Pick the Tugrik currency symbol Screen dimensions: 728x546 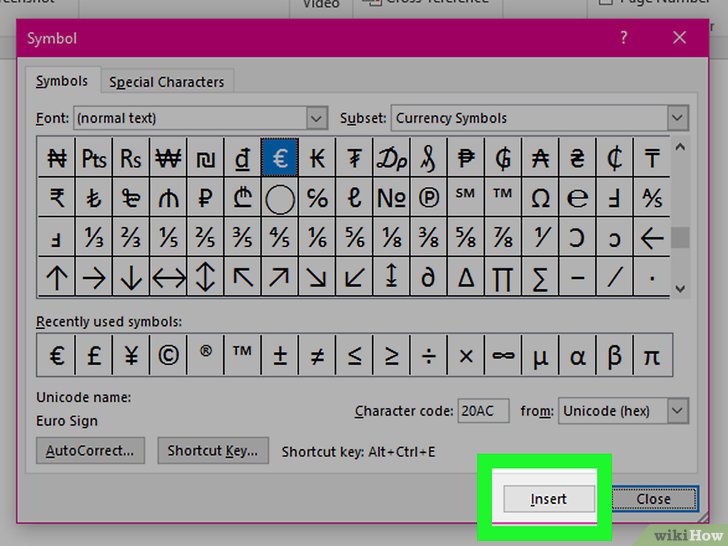click(x=354, y=158)
